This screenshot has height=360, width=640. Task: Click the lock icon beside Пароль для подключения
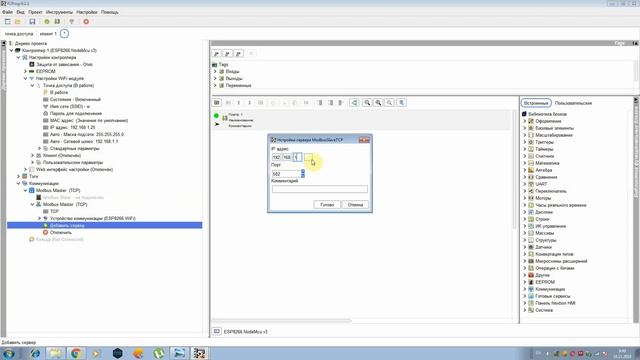tap(45, 113)
